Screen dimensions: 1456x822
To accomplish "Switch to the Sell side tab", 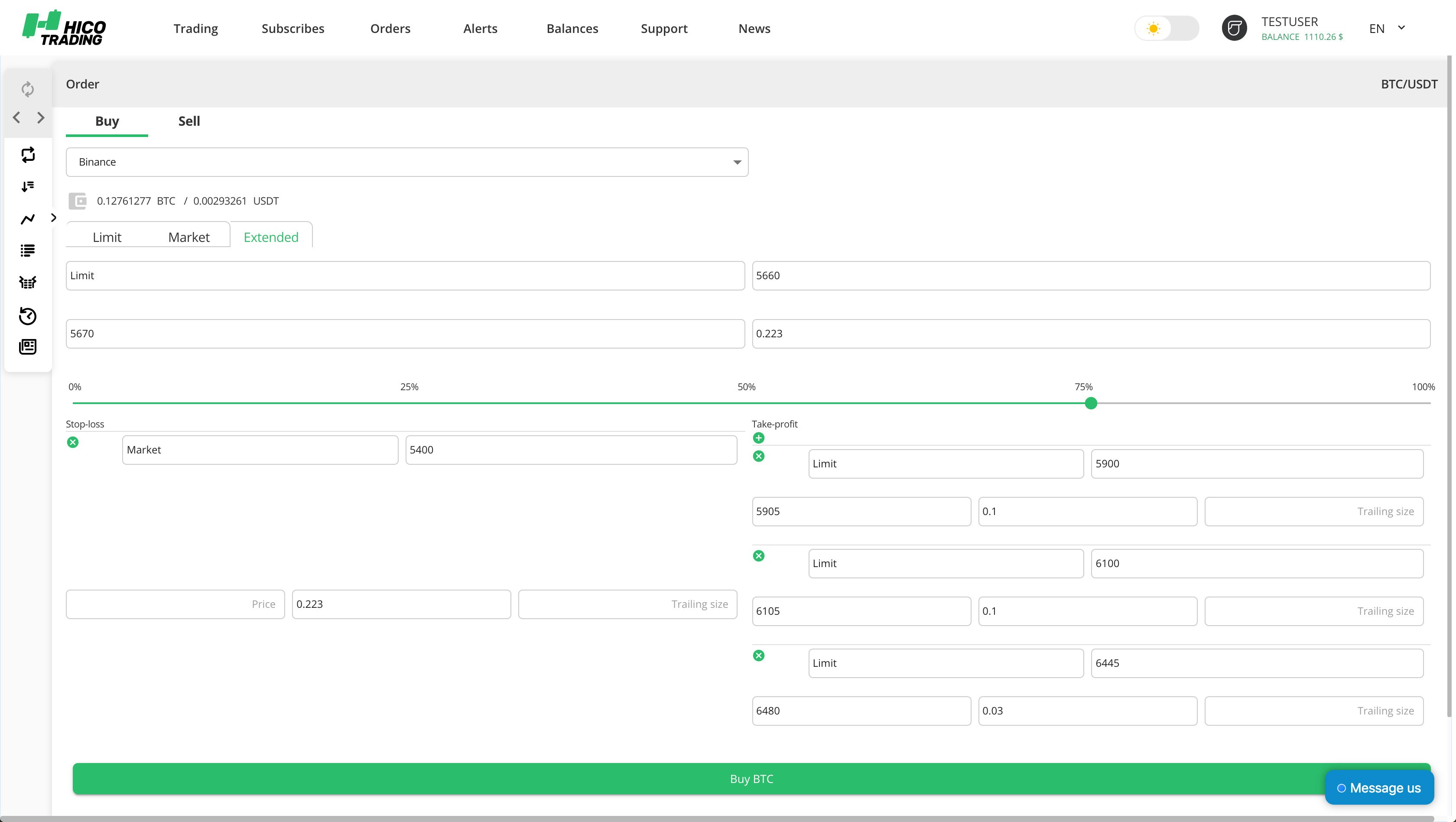I will coord(189,121).
